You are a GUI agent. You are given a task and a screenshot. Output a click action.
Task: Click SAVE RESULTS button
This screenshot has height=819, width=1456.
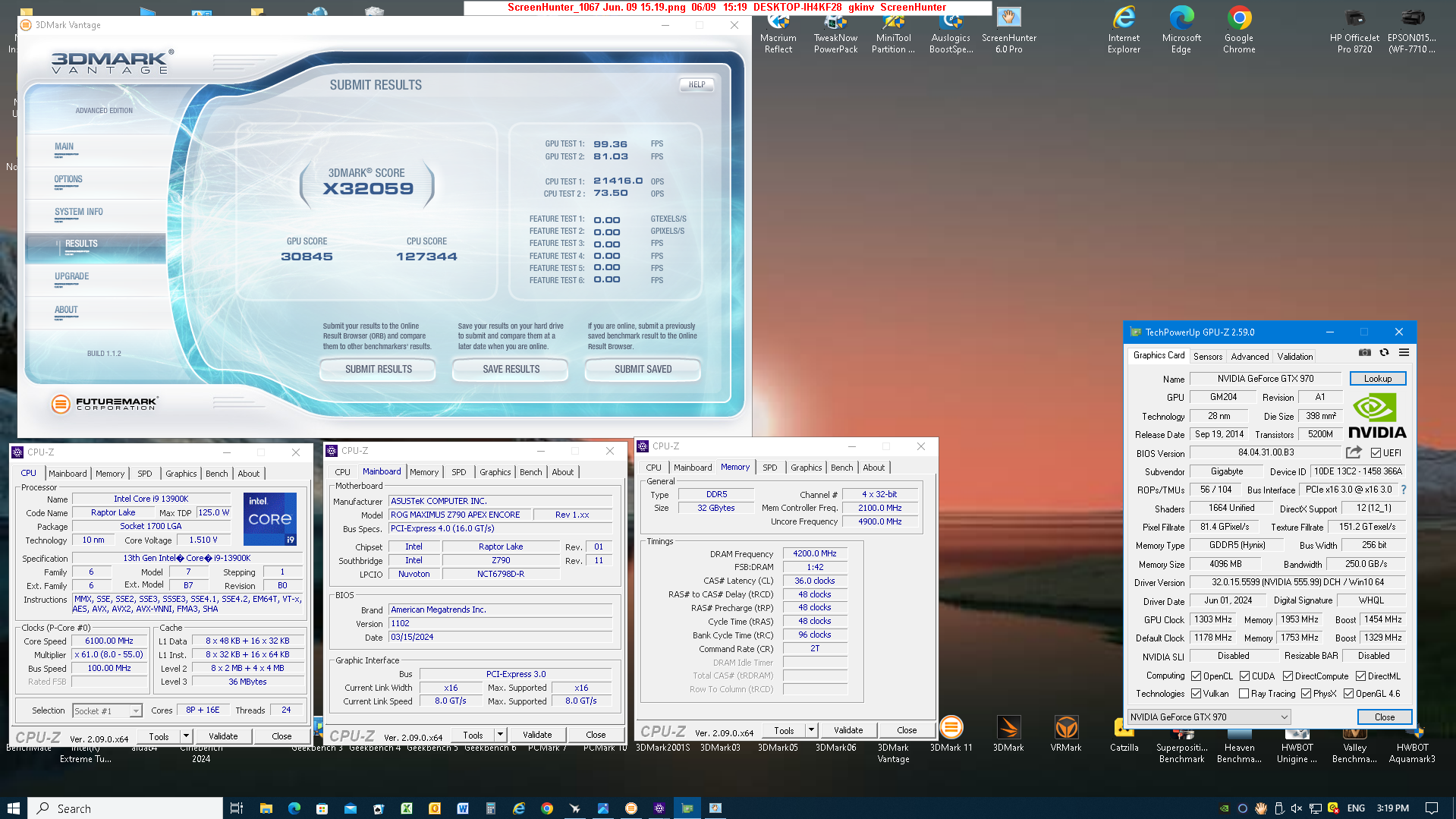pos(511,370)
